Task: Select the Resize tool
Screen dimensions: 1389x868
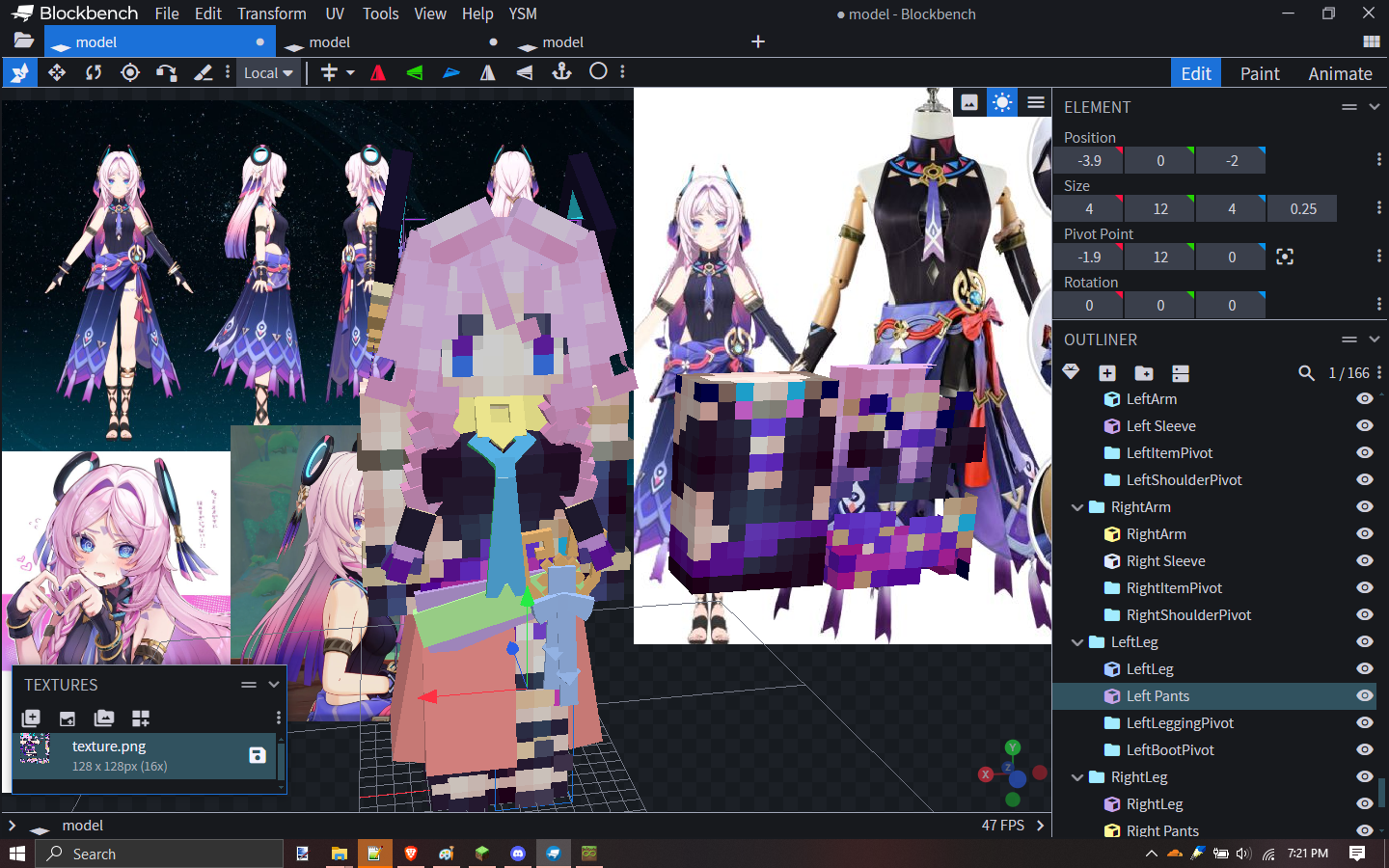Action: point(57,72)
